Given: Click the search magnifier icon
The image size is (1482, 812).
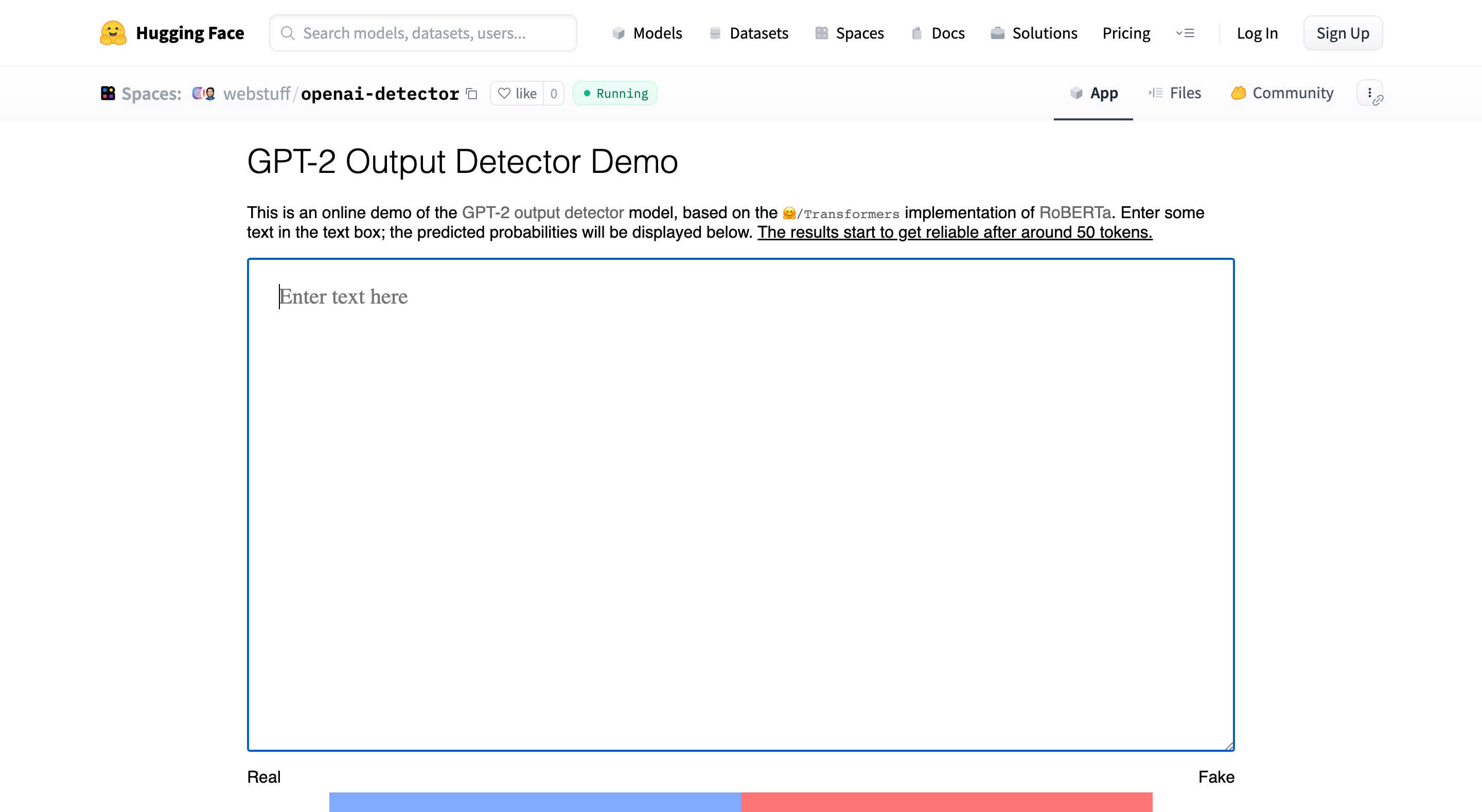Looking at the screenshot, I should click(x=288, y=33).
